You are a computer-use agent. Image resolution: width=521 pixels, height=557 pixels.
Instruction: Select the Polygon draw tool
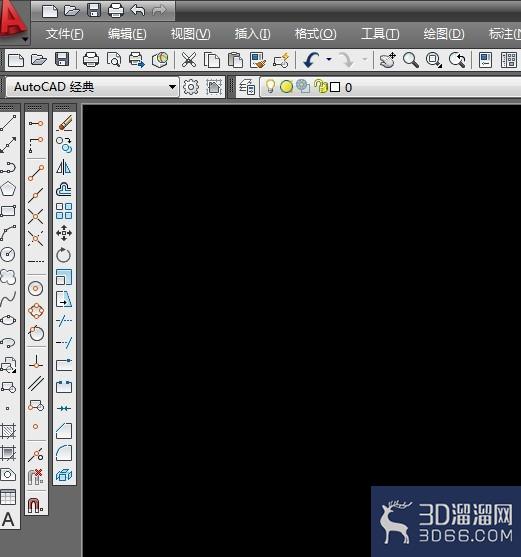pos(8,189)
